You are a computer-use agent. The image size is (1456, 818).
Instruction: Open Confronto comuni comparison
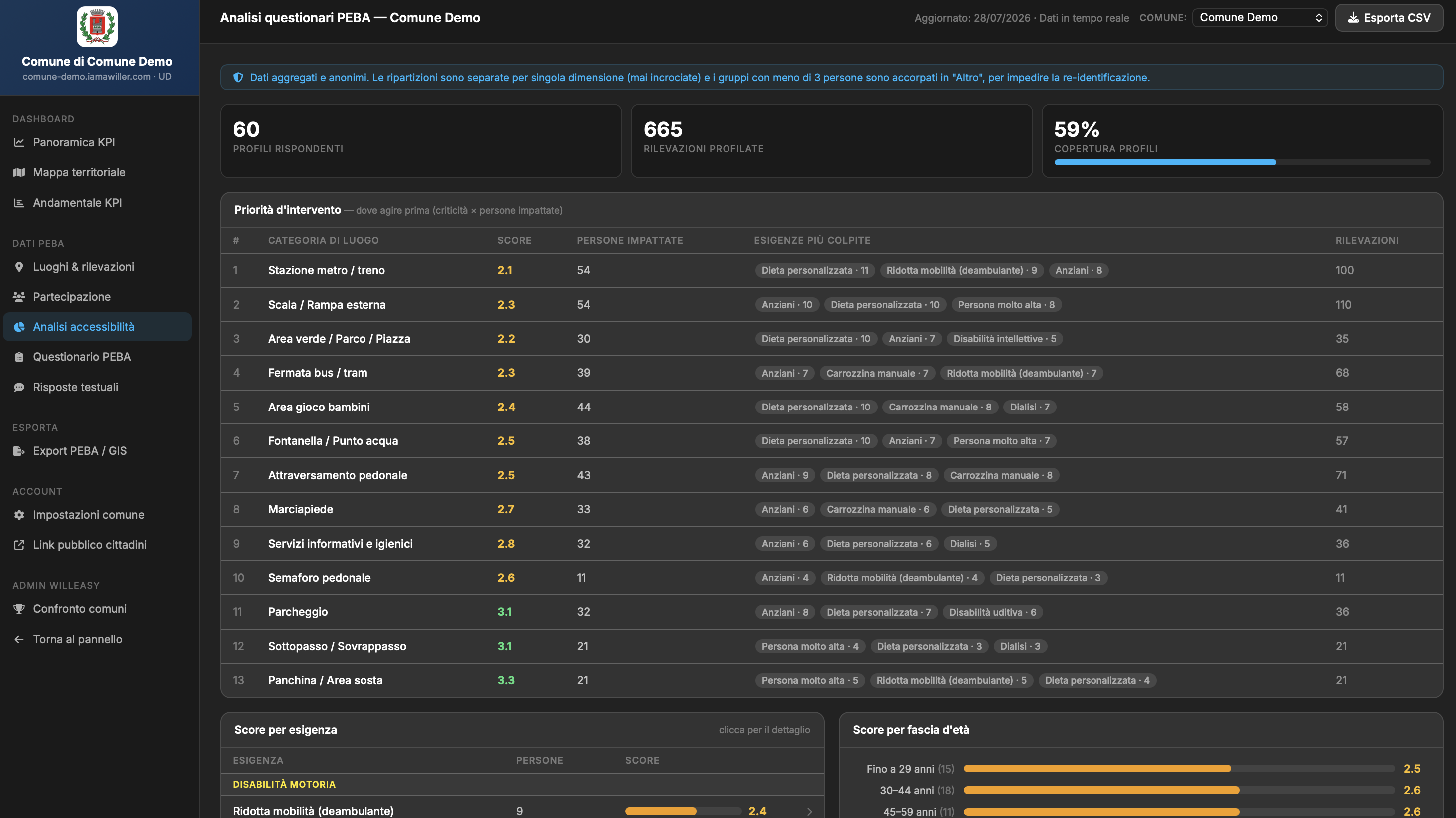point(97,609)
